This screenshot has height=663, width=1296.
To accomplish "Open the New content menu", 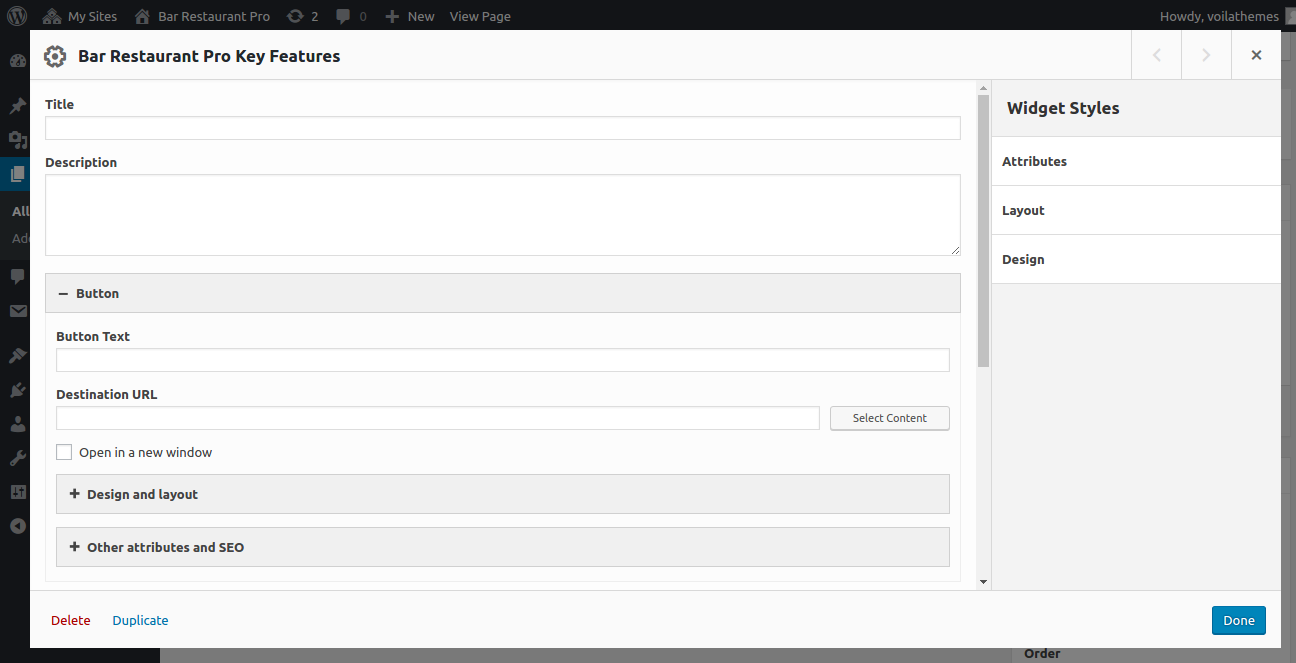I will click(x=410, y=16).
